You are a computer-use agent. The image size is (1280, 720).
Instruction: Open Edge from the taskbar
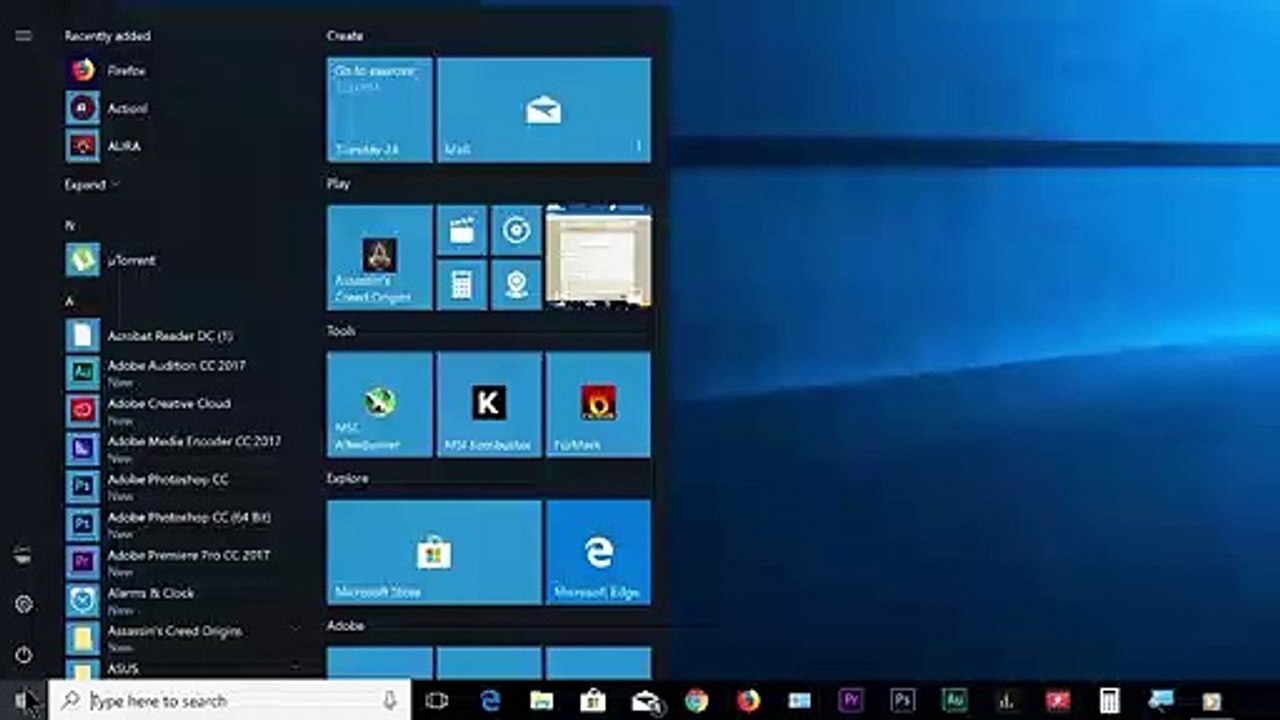click(490, 701)
